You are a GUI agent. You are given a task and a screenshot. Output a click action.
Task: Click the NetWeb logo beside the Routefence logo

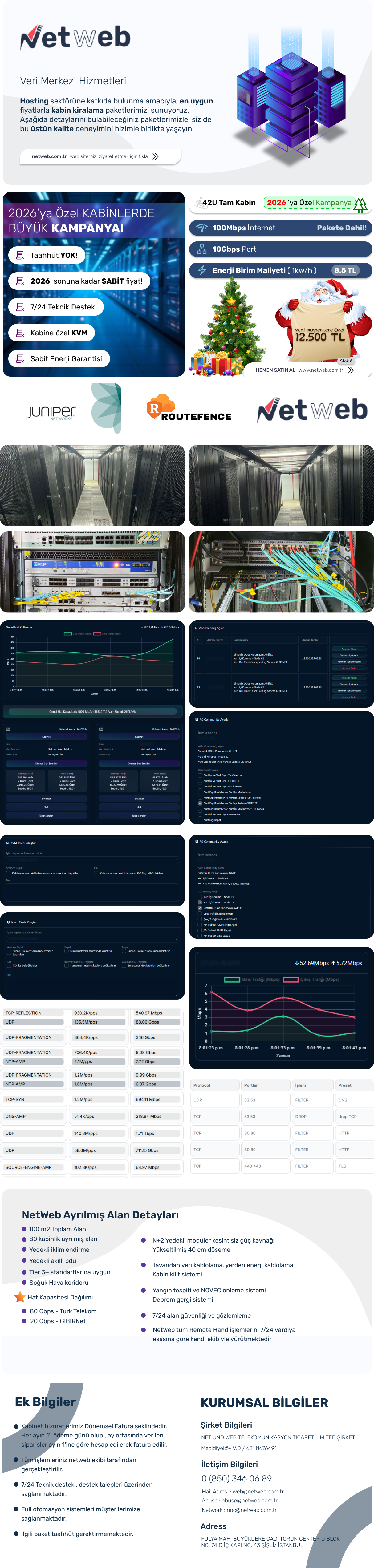click(312, 410)
